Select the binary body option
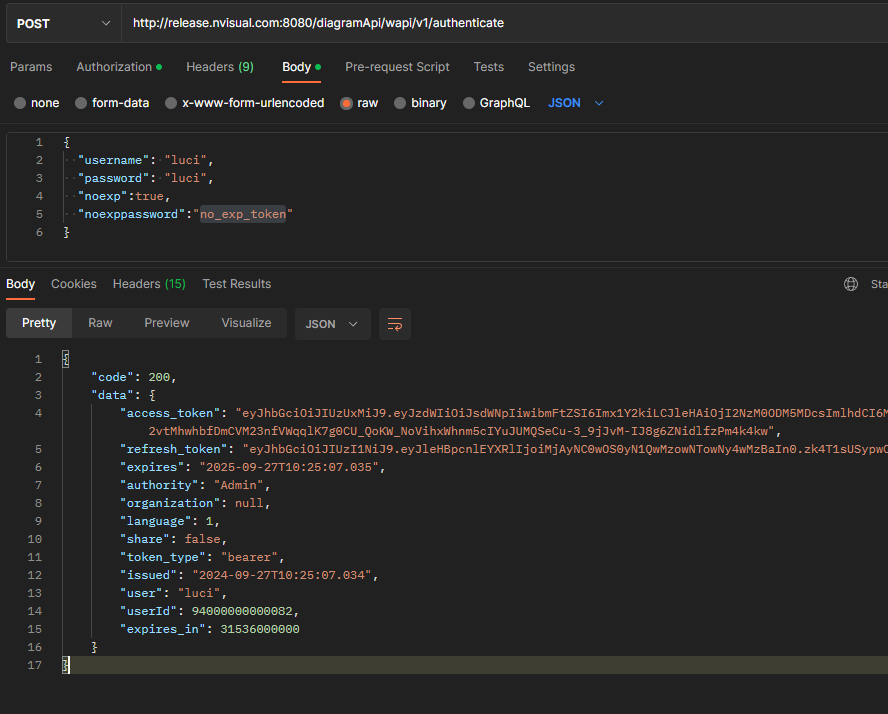The height and width of the screenshot is (714, 888). (x=400, y=103)
